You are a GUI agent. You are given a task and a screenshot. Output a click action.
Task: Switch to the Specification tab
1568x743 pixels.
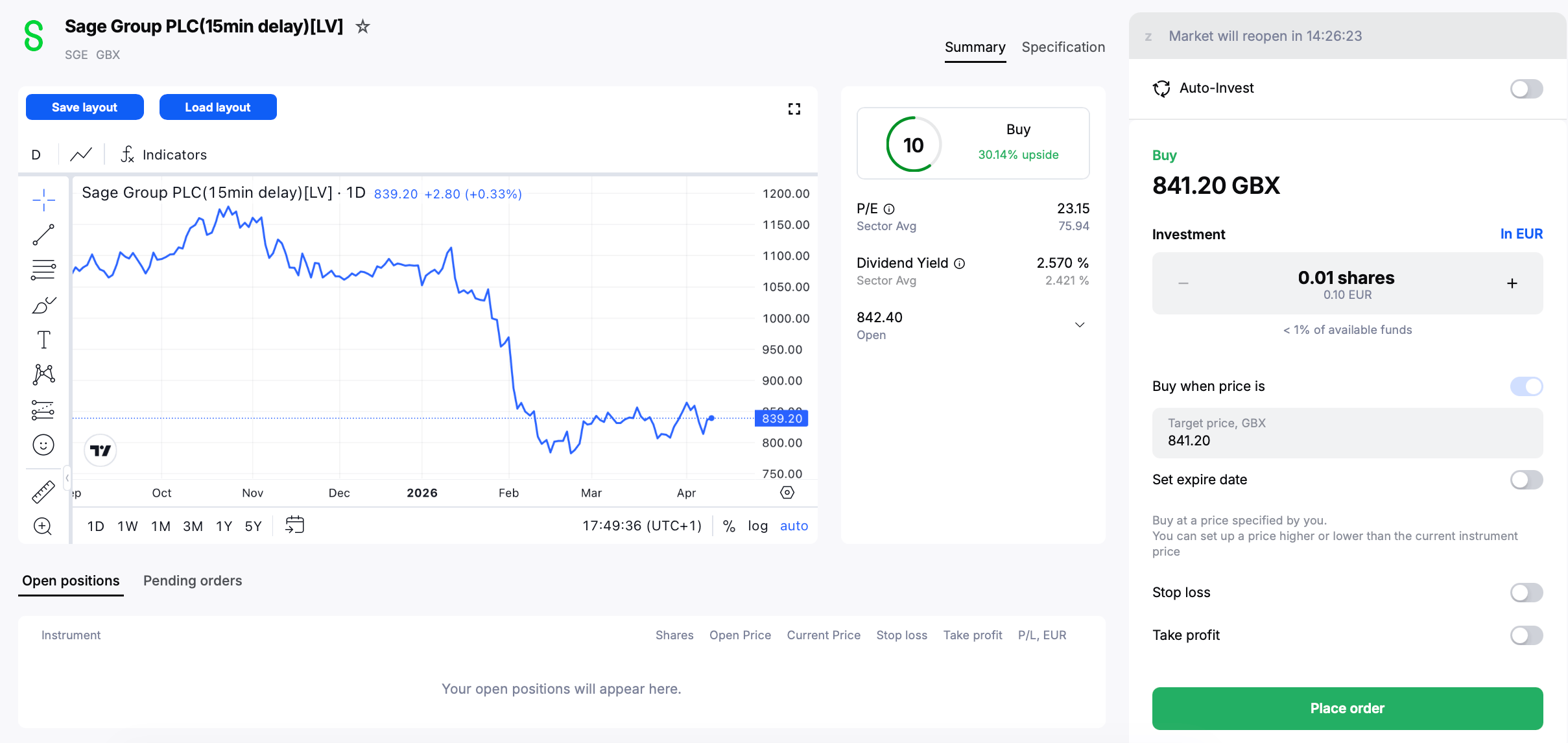(x=1063, y=47)
